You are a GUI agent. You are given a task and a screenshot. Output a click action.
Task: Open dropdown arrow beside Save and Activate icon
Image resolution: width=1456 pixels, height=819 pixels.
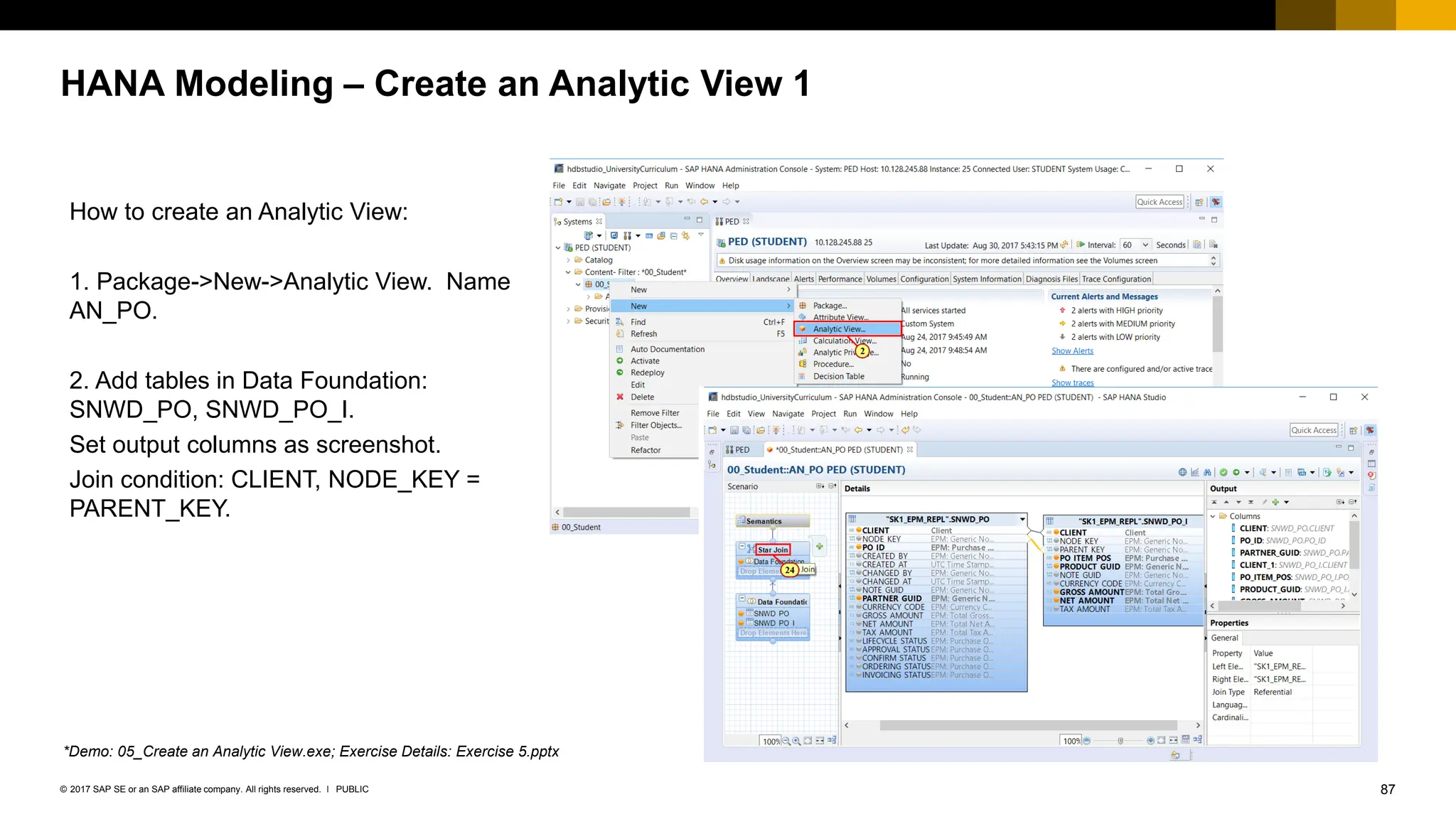pos(1247,472)
